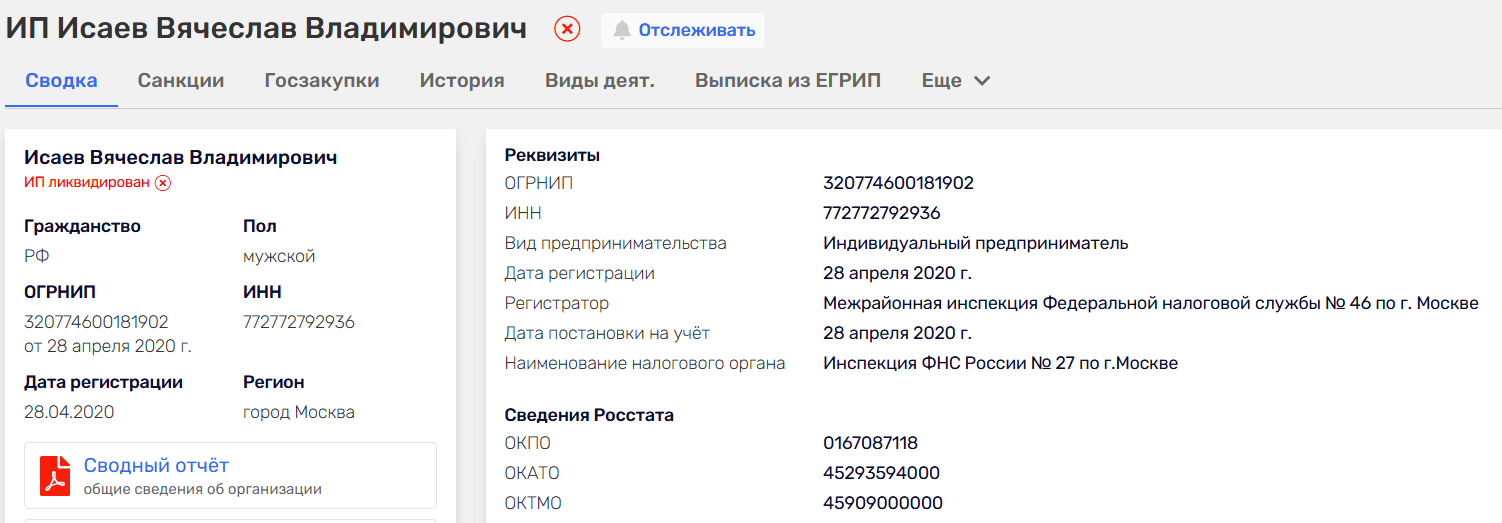Click the chevron arrow next to Еще
This screenshot has width=1502, height=523.
click(982, 81)
